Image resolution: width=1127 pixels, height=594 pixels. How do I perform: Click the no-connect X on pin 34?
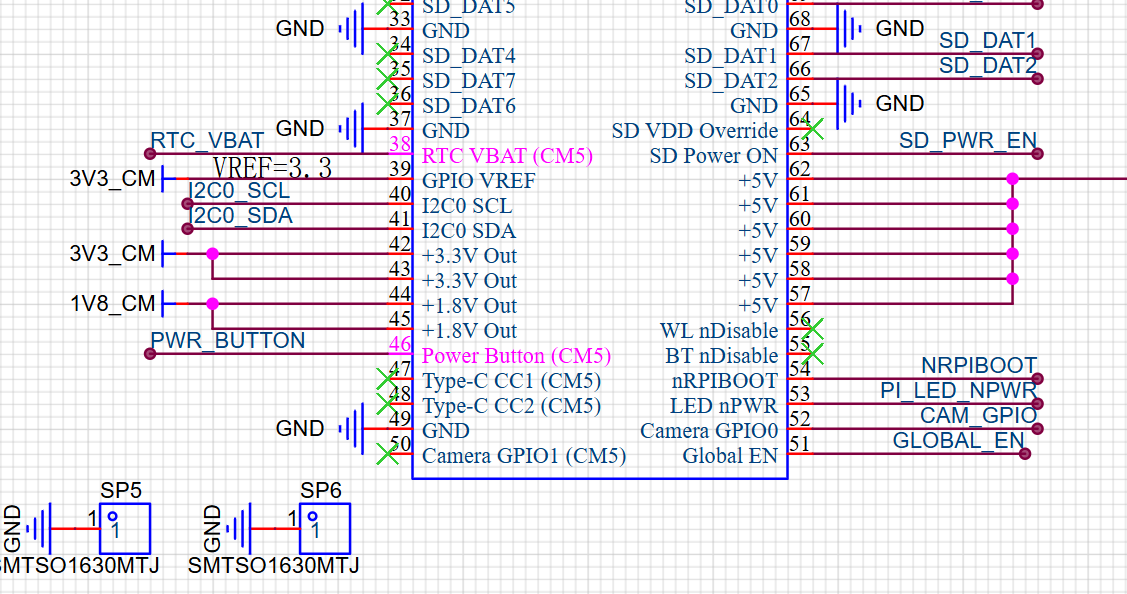coord(387,54)
